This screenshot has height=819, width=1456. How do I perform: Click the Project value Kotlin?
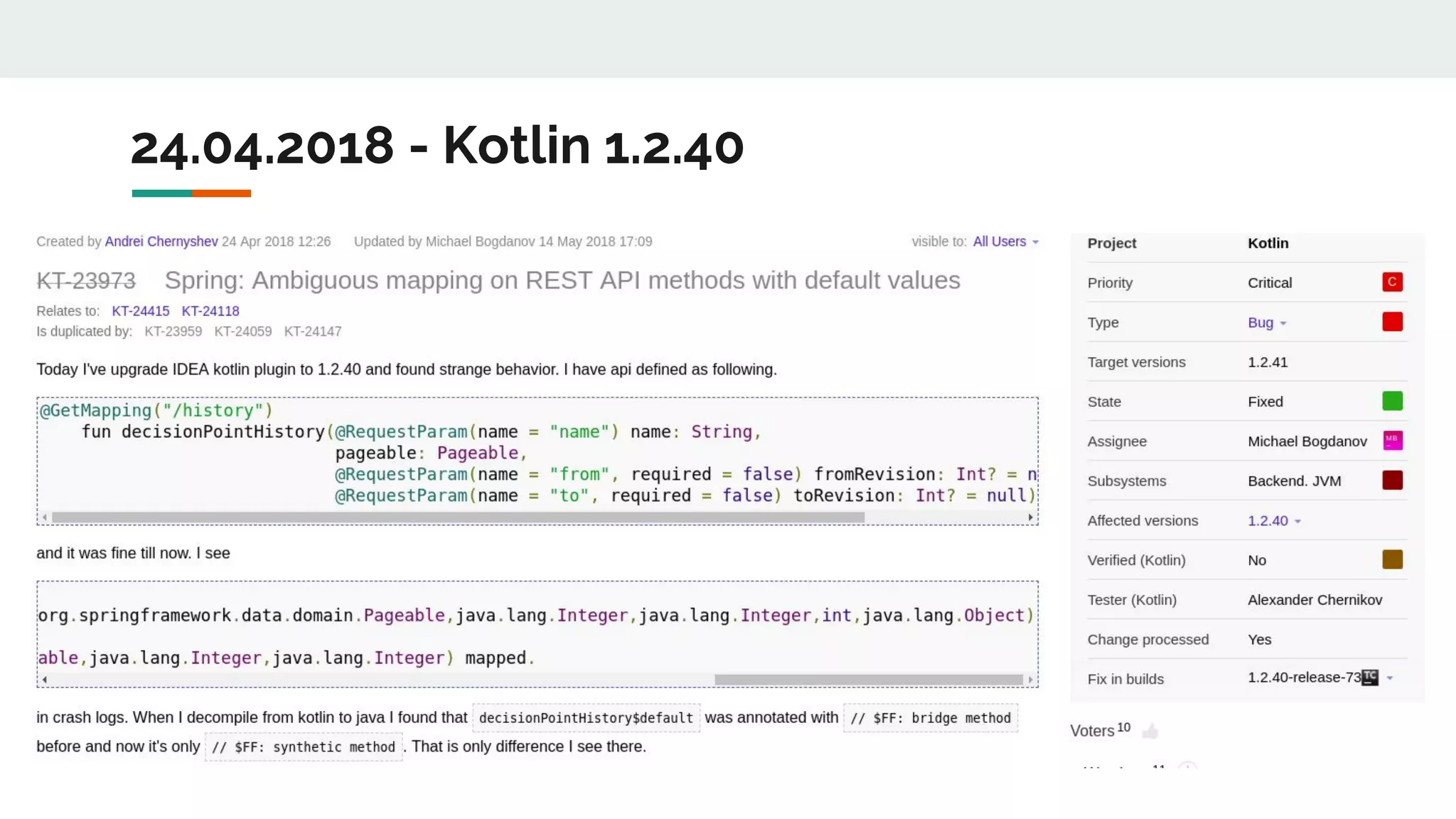1268,243
